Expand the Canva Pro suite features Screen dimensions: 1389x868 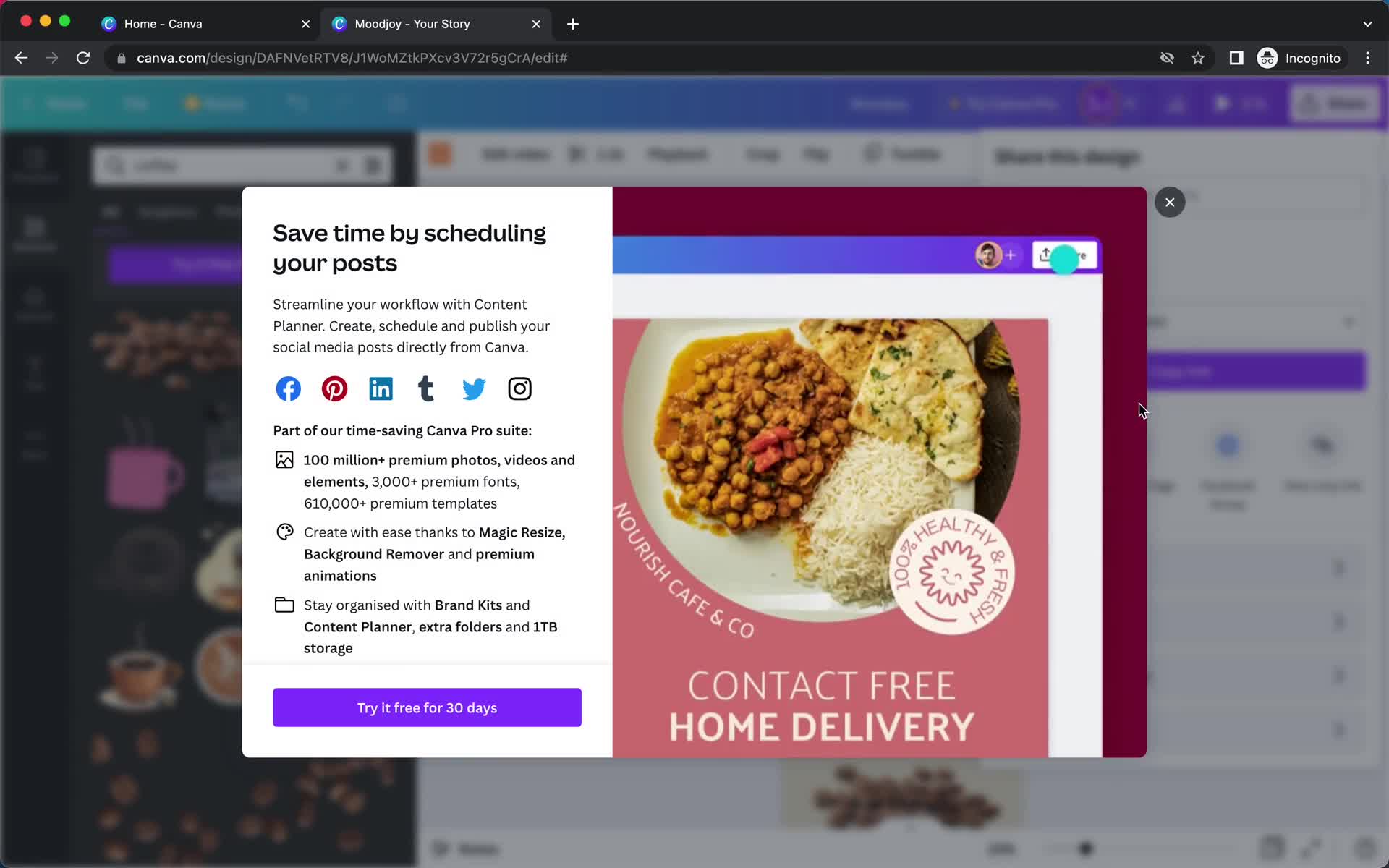click(x=402, y=430)
